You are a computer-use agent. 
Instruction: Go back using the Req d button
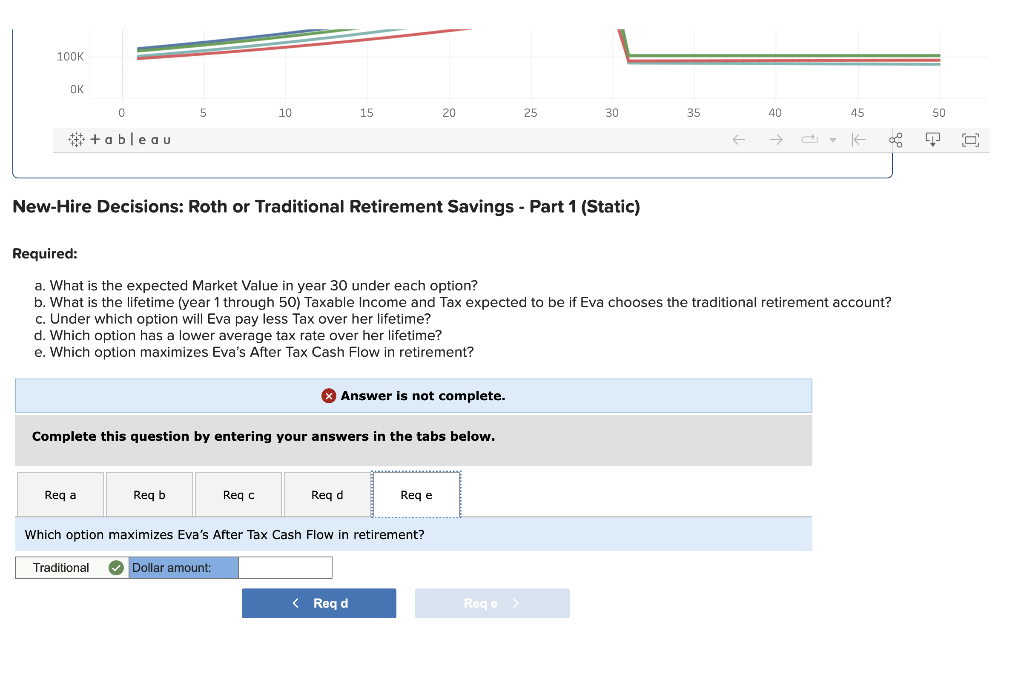point(319,603)
